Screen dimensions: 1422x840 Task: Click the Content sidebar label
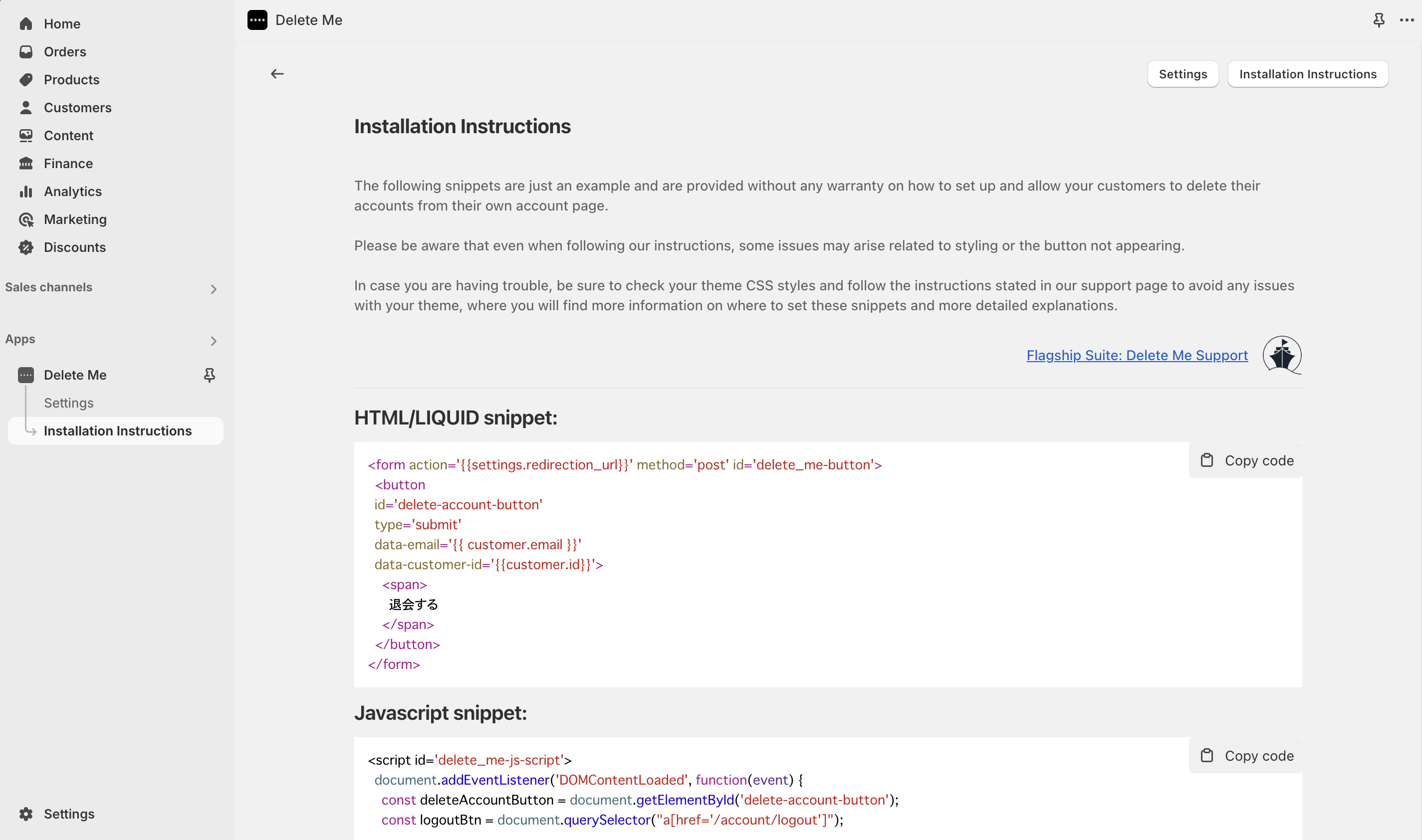click(68, 135)
